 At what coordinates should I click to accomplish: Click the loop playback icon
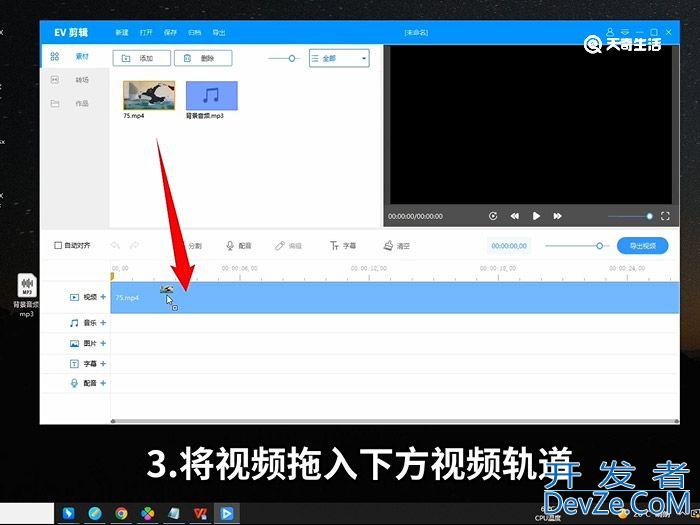(x=493, y=216)
